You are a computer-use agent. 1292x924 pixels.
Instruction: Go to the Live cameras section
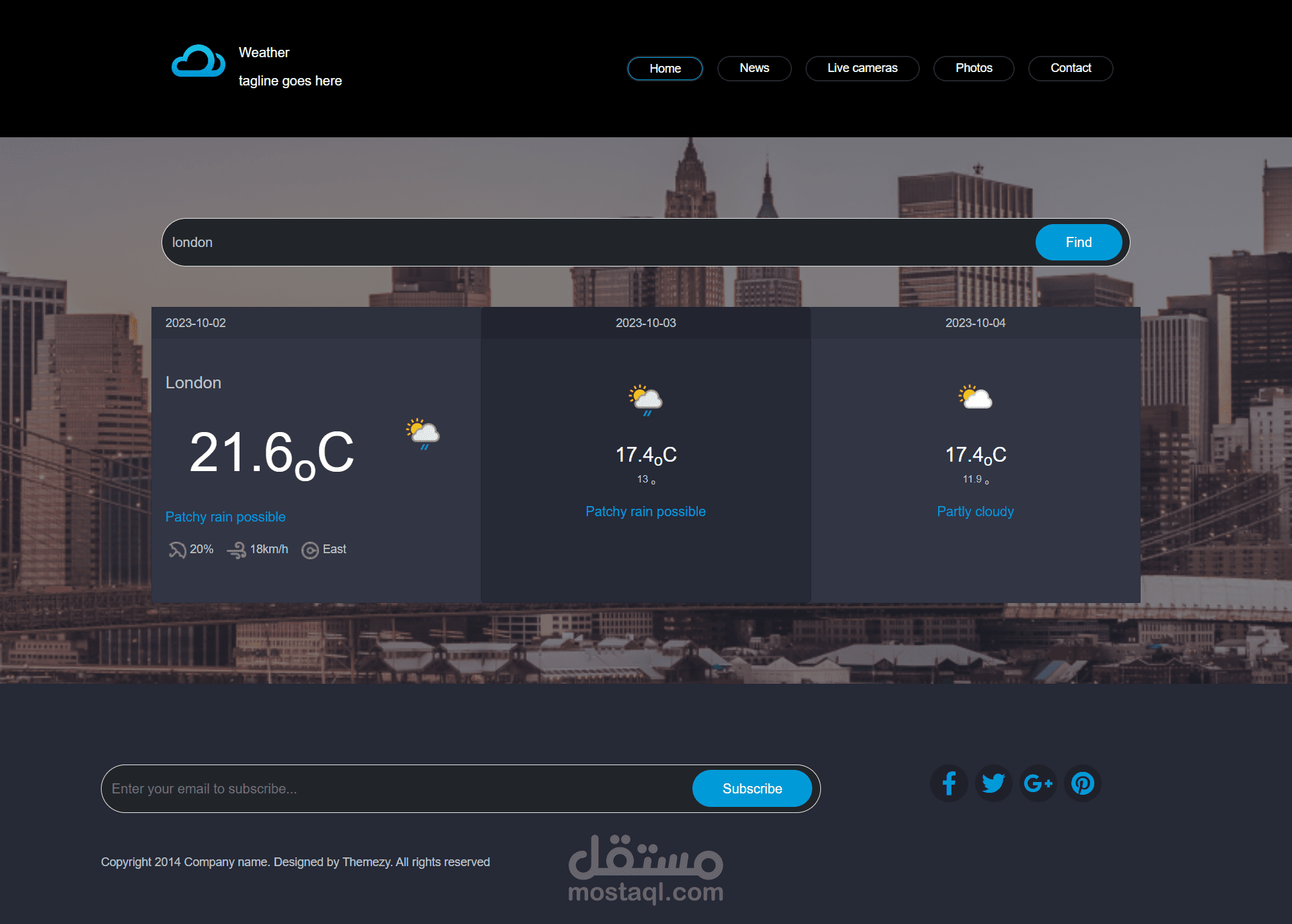862,68
